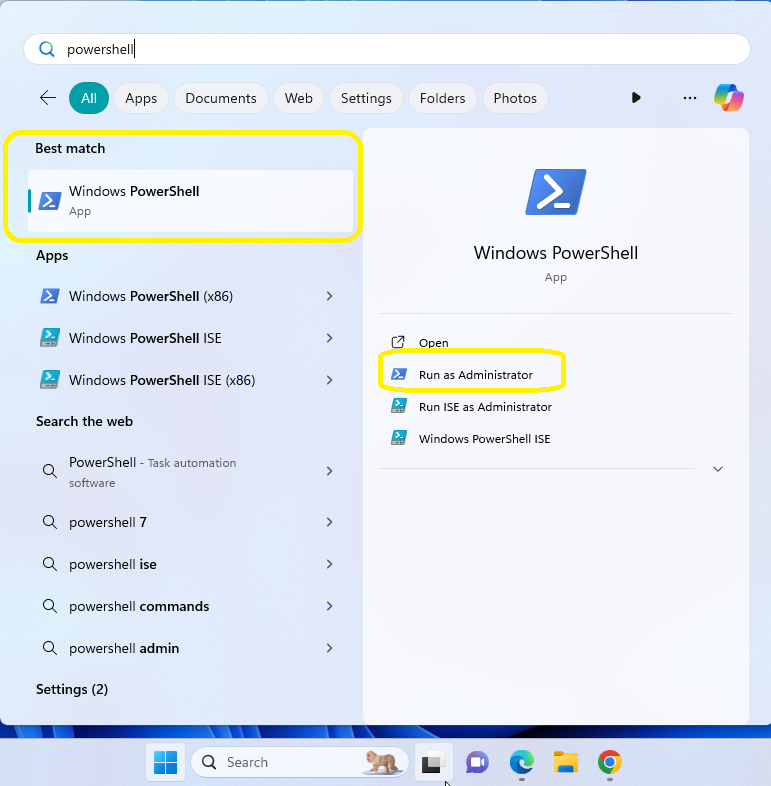Expand the powershell admin suggestion chevron

pos(329,648)
